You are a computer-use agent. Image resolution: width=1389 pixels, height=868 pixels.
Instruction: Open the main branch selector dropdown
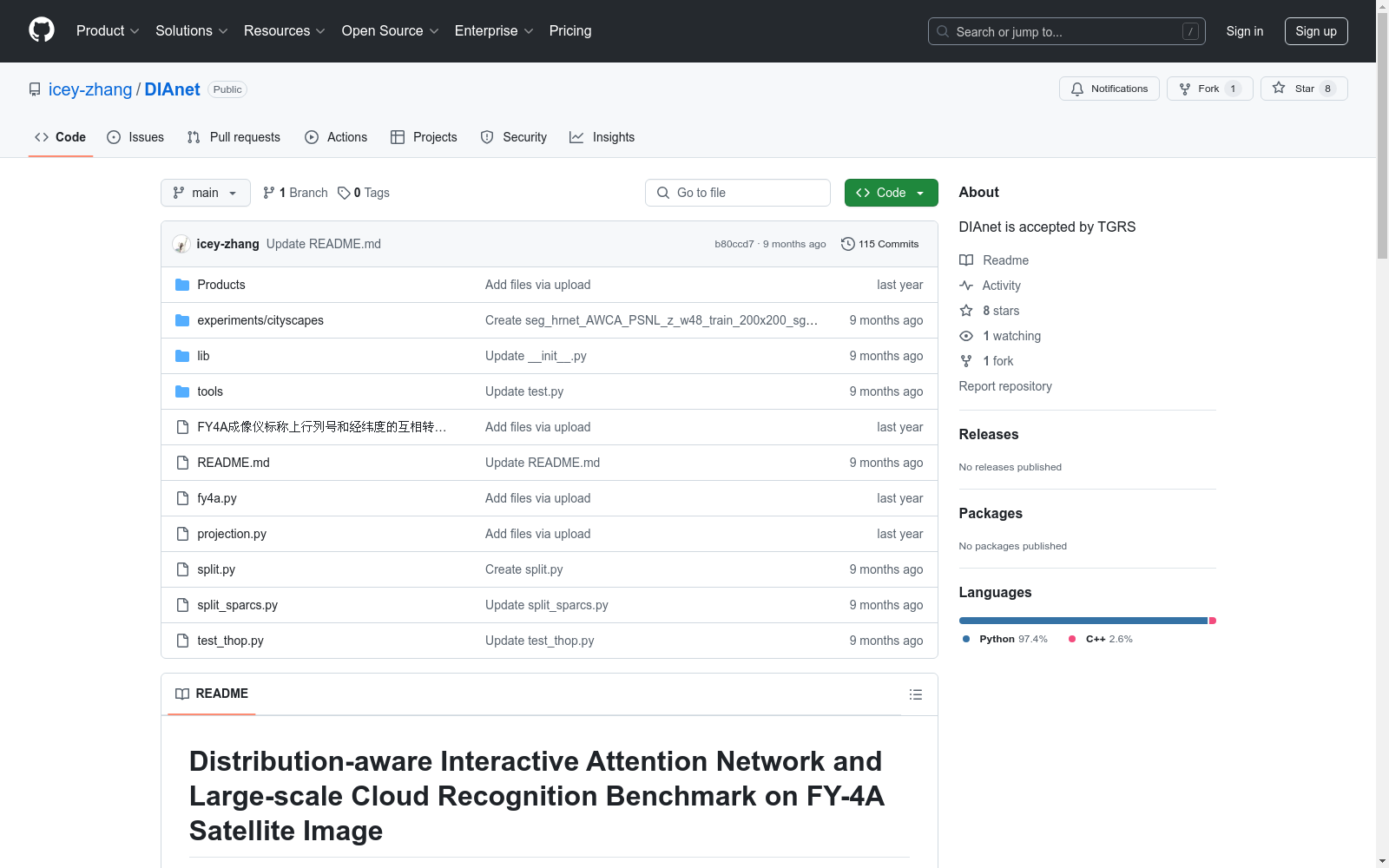click(206, 193)
